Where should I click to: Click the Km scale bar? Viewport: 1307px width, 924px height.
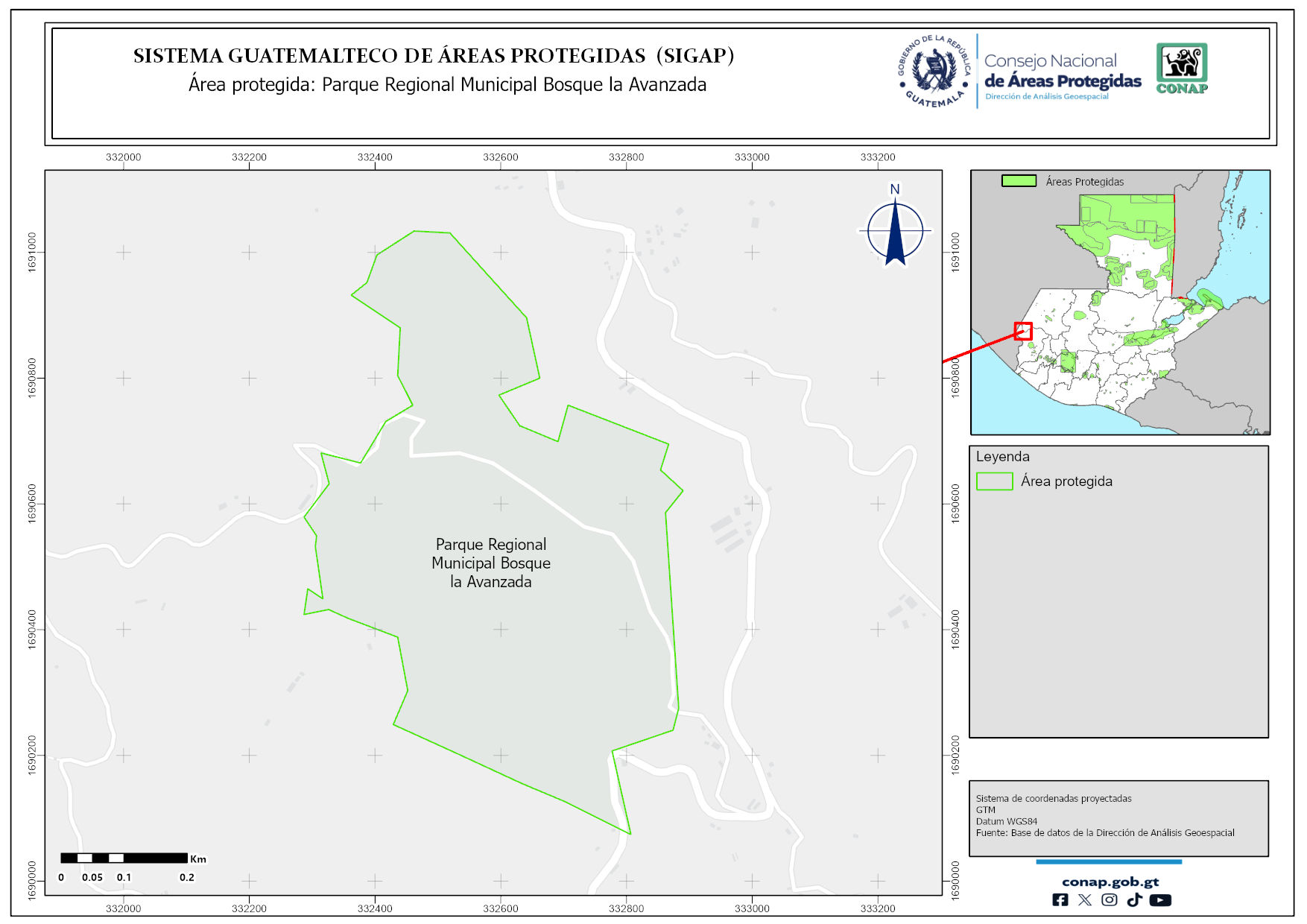tap(124, 858)
